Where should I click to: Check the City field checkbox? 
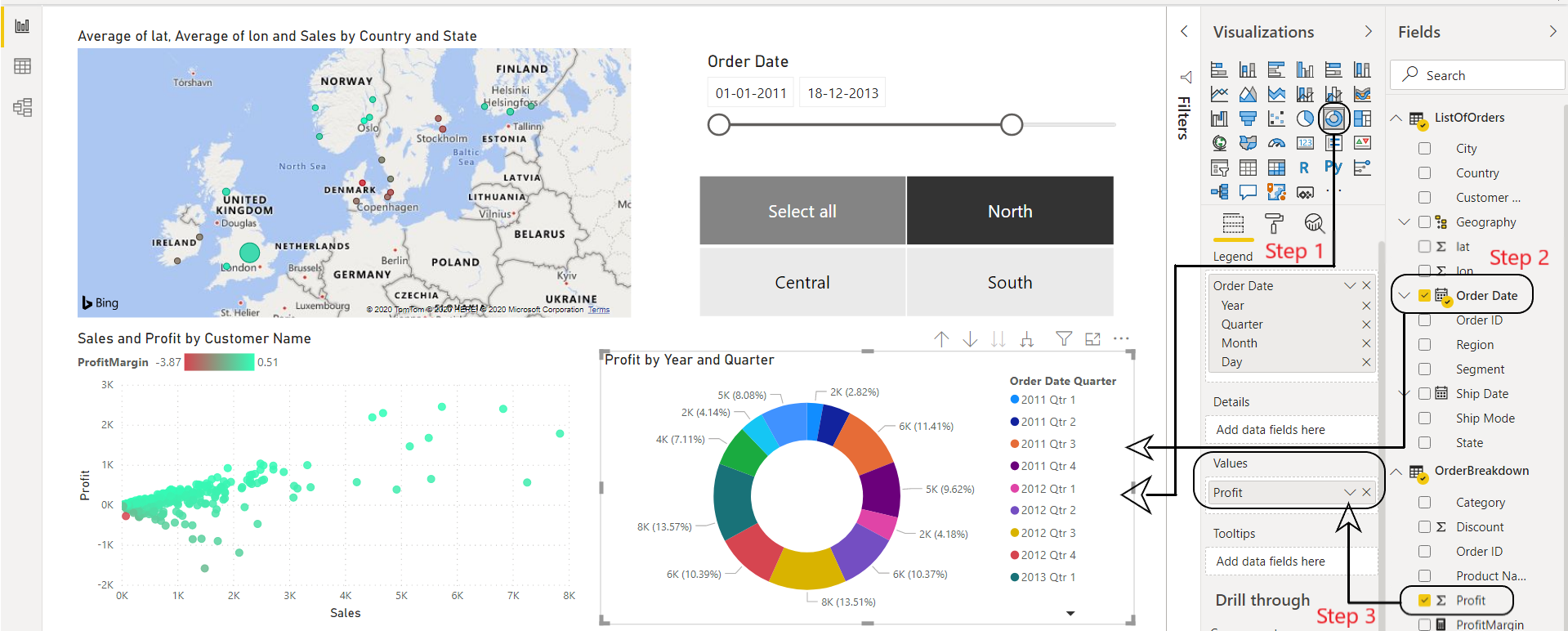point(1425,149)
